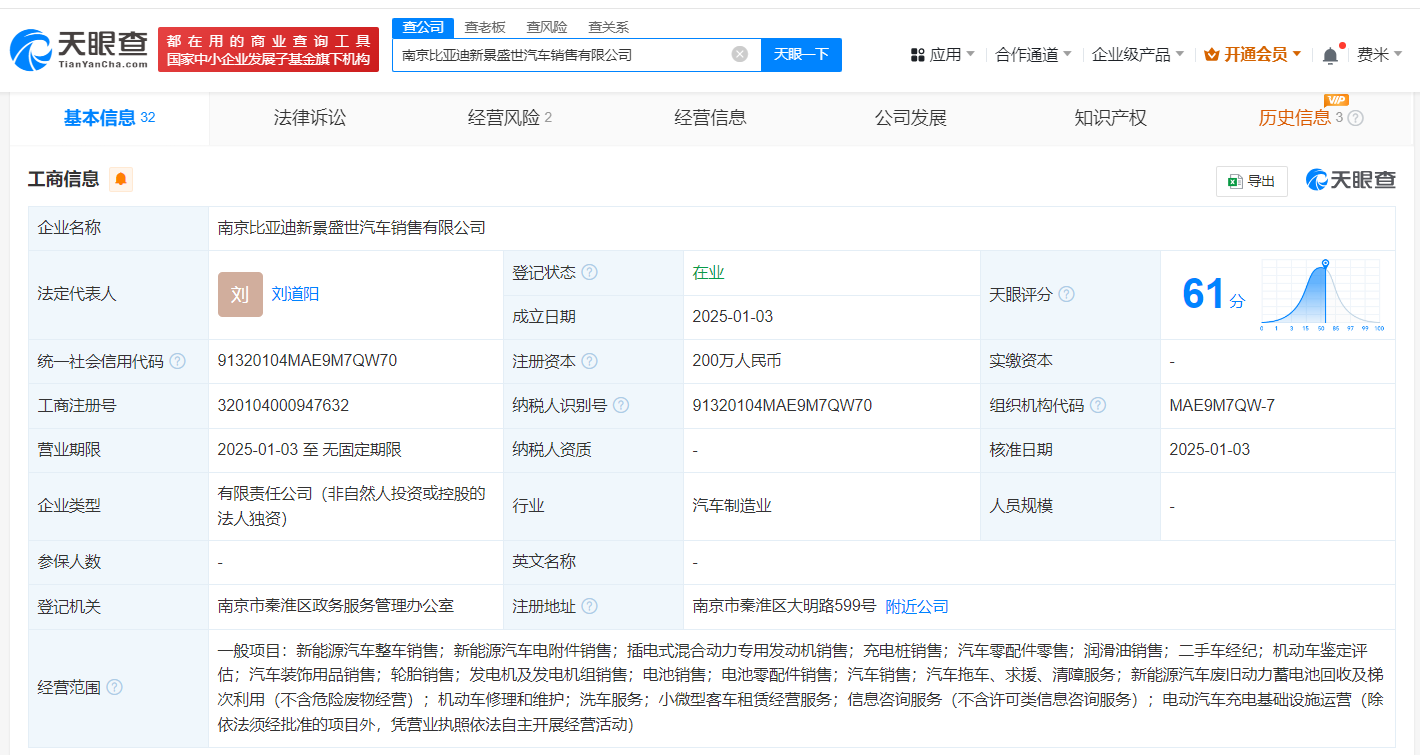Click help icon next to 天眼评分

pyautogui.click(x=1067, y=294)
